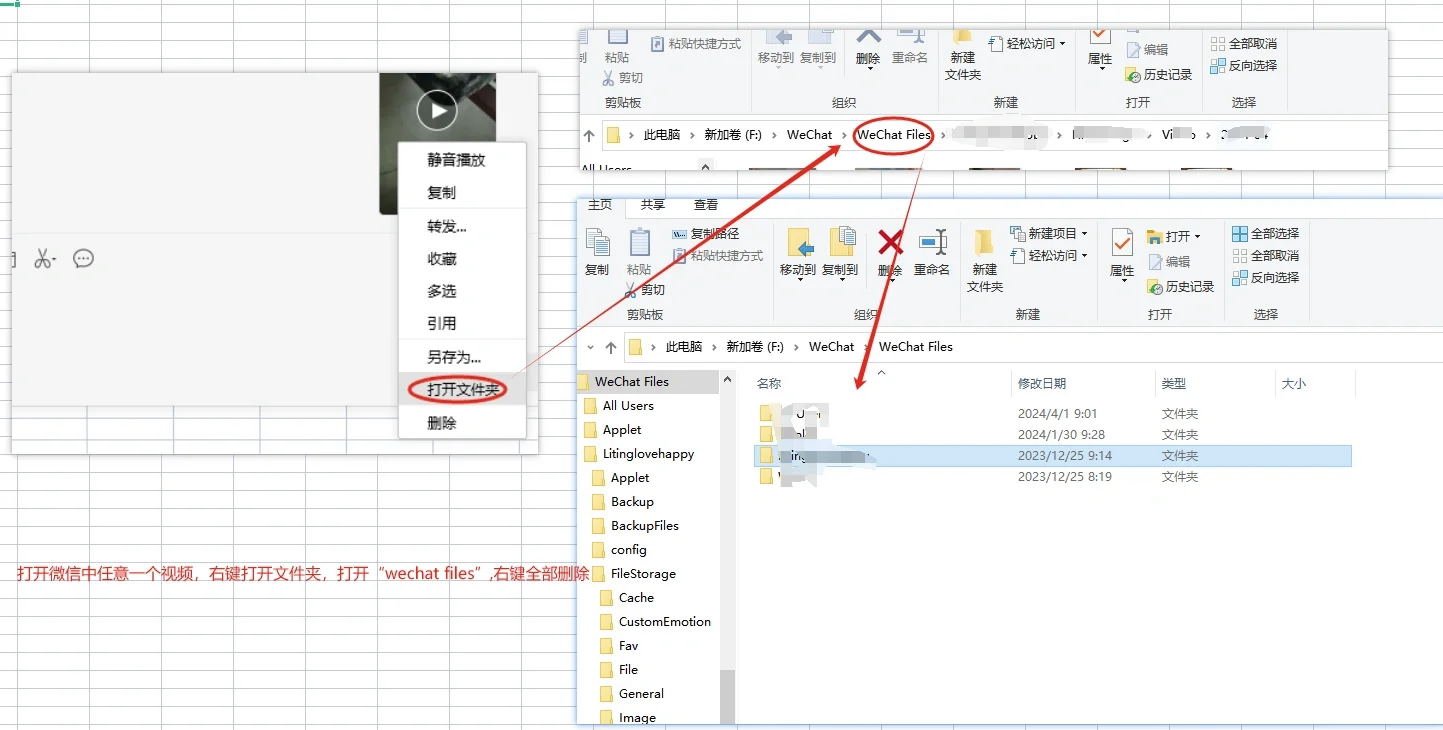Click 编辑 in lower explorer ribbon

click(1170, 262)
